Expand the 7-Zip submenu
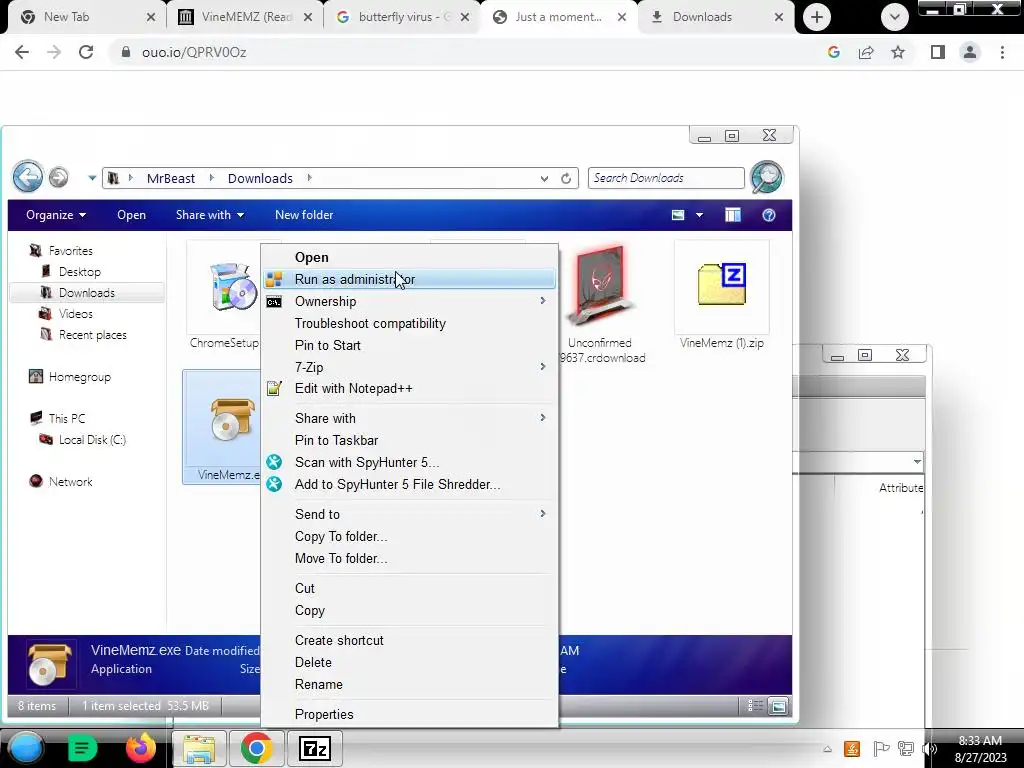This screenshot has width=1024, height=768. coord(409,367)
